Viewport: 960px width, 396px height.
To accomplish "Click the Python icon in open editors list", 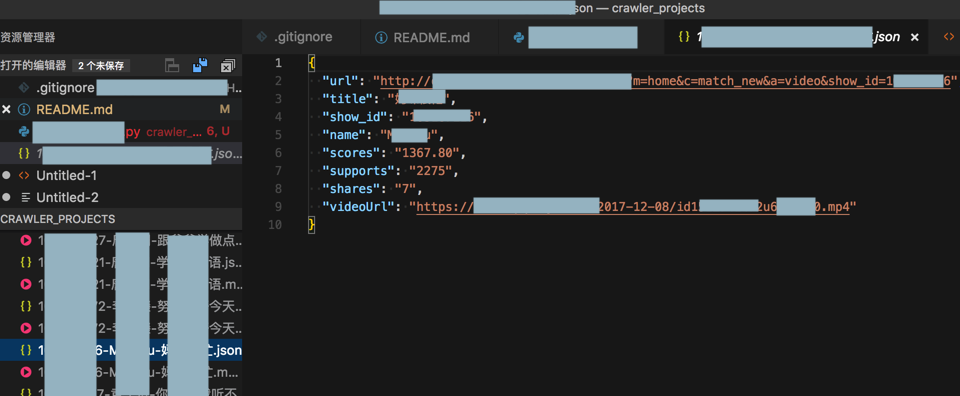I will 24,132.
